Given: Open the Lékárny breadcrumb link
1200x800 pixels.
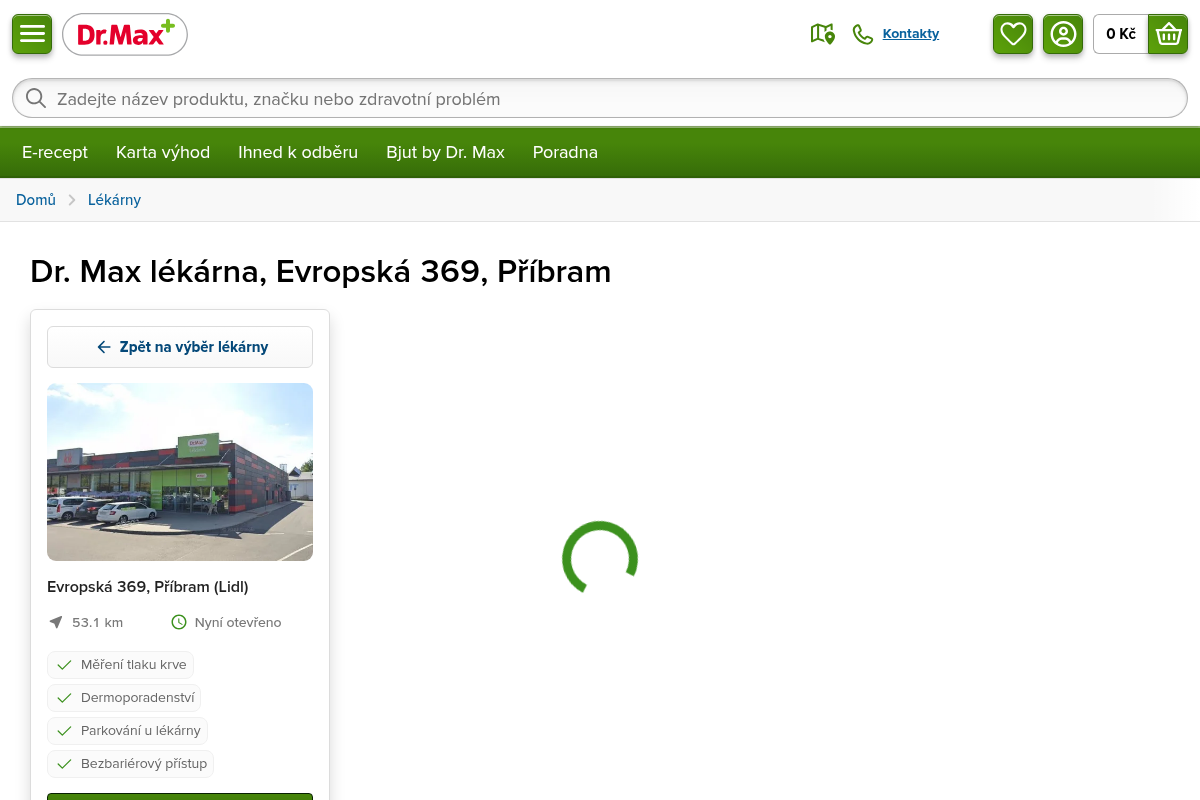Looking at the screenshot, I should tap(114, 200).
